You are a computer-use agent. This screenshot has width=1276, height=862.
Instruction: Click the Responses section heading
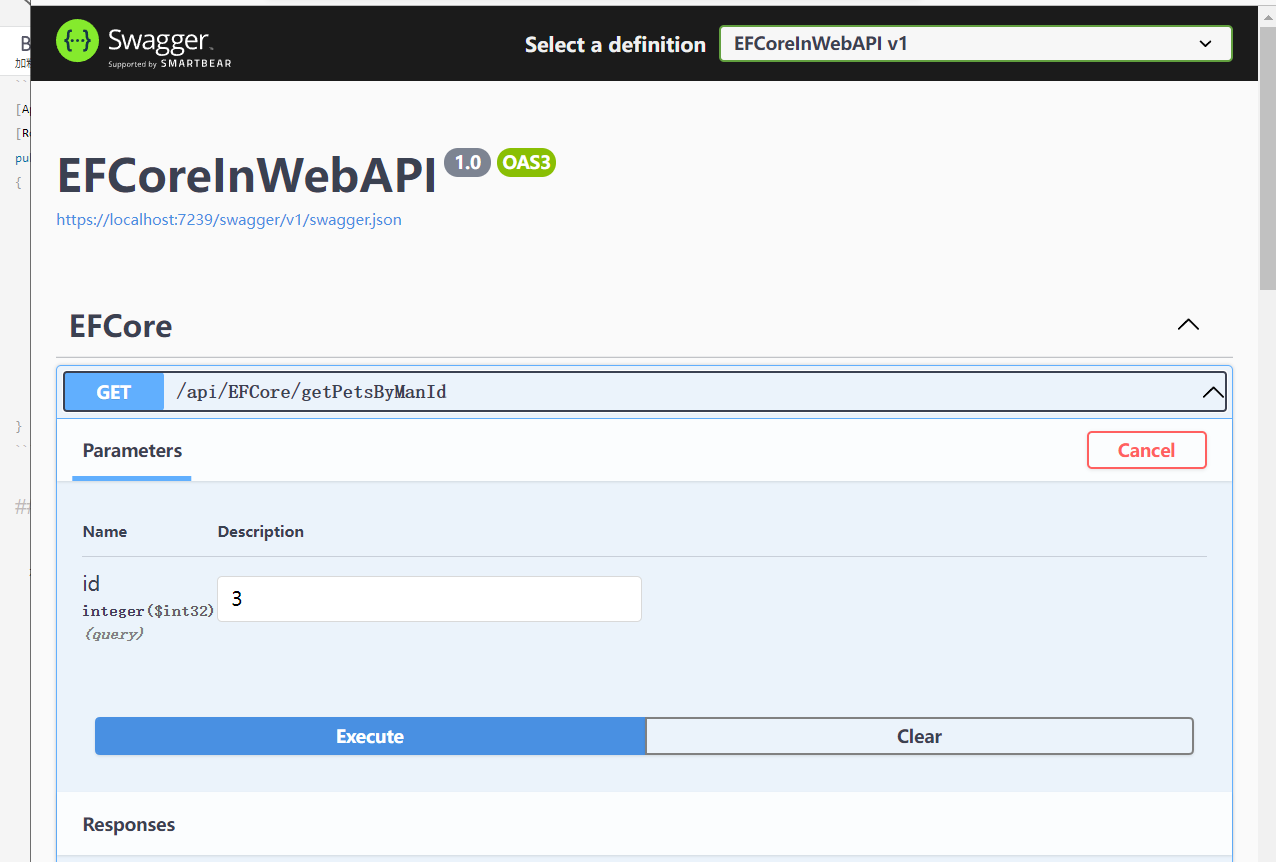[x=129, y=825]
